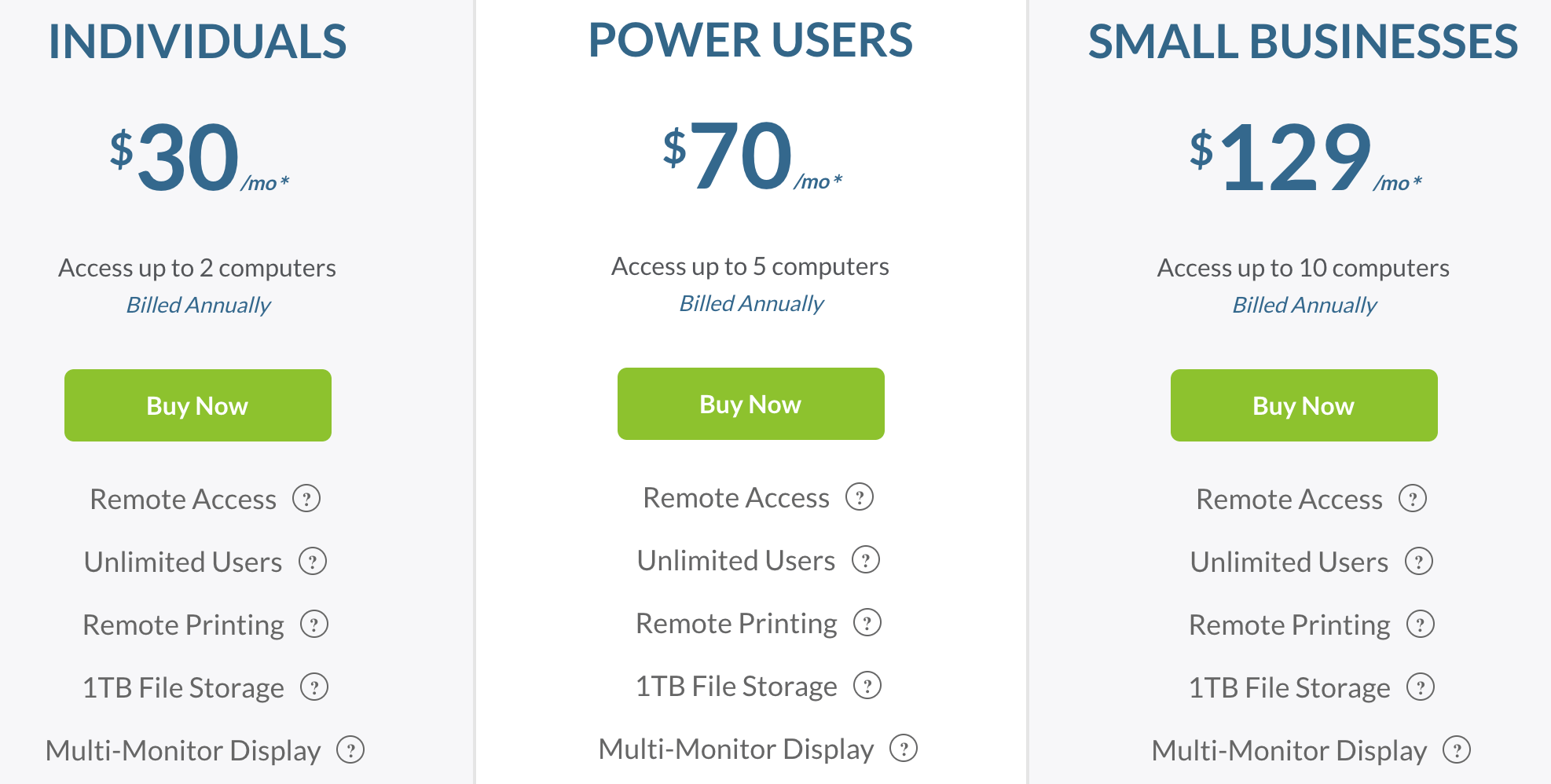Open help icon beside Individuals Multi-Monitor Display

(350, 750)
